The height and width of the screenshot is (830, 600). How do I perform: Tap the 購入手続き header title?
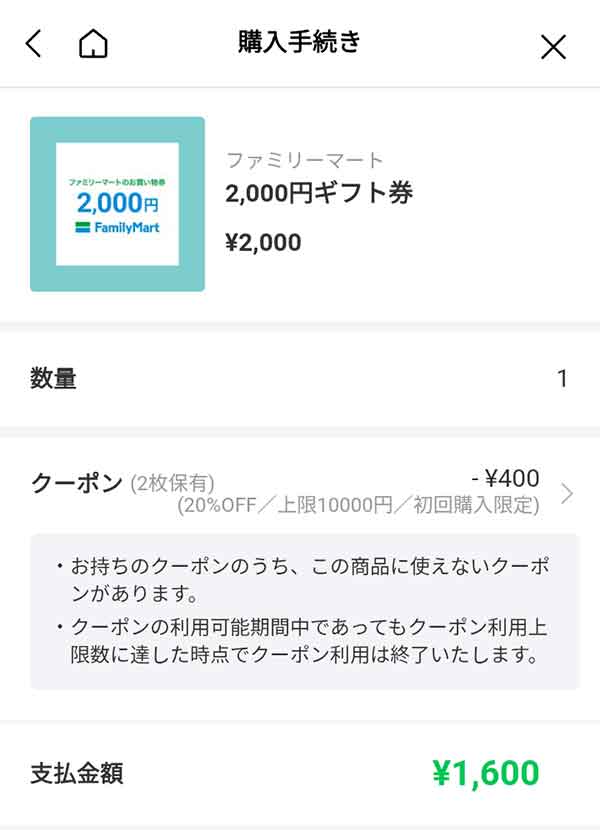coord(299,44)
